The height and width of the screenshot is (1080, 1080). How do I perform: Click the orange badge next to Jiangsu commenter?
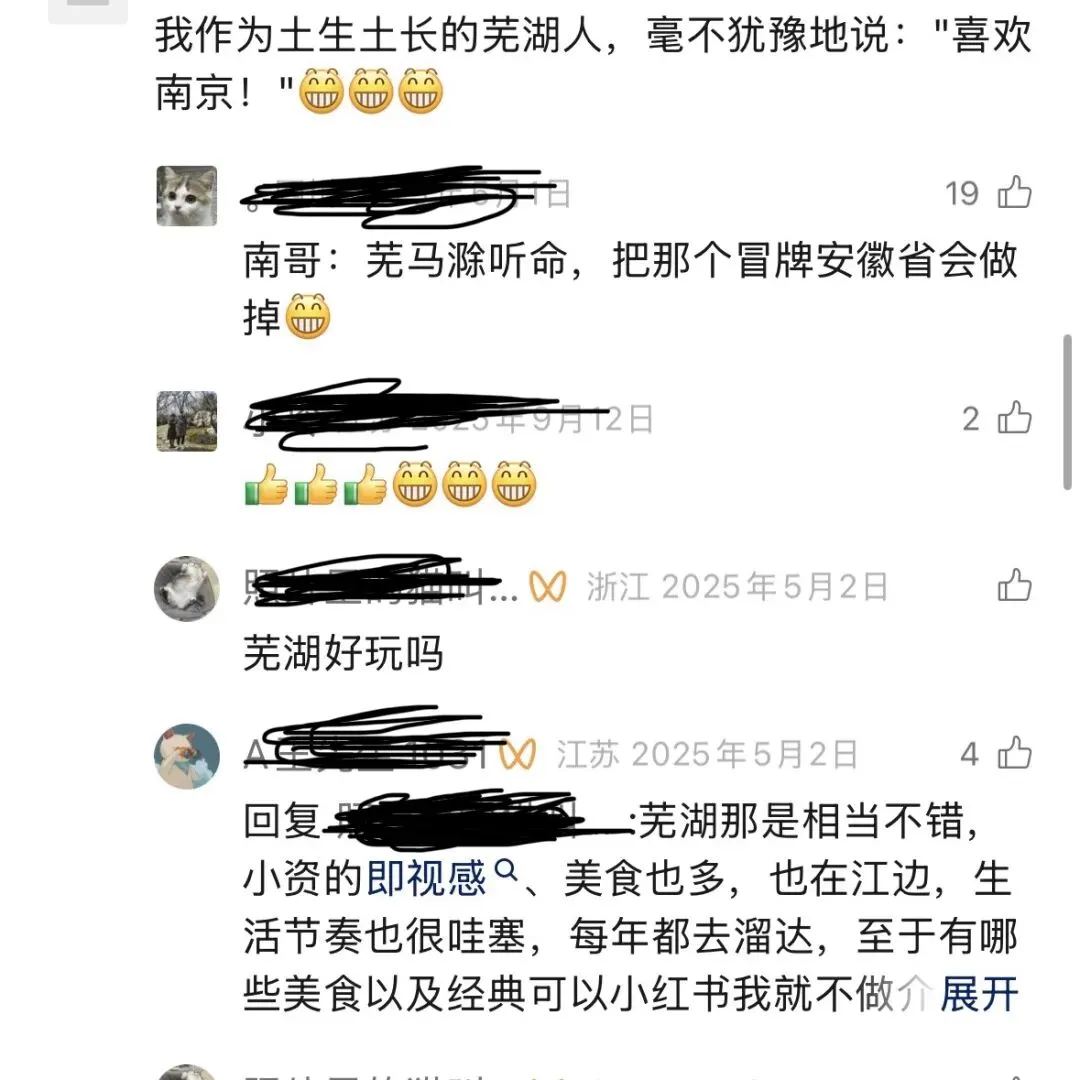point(517,754)
